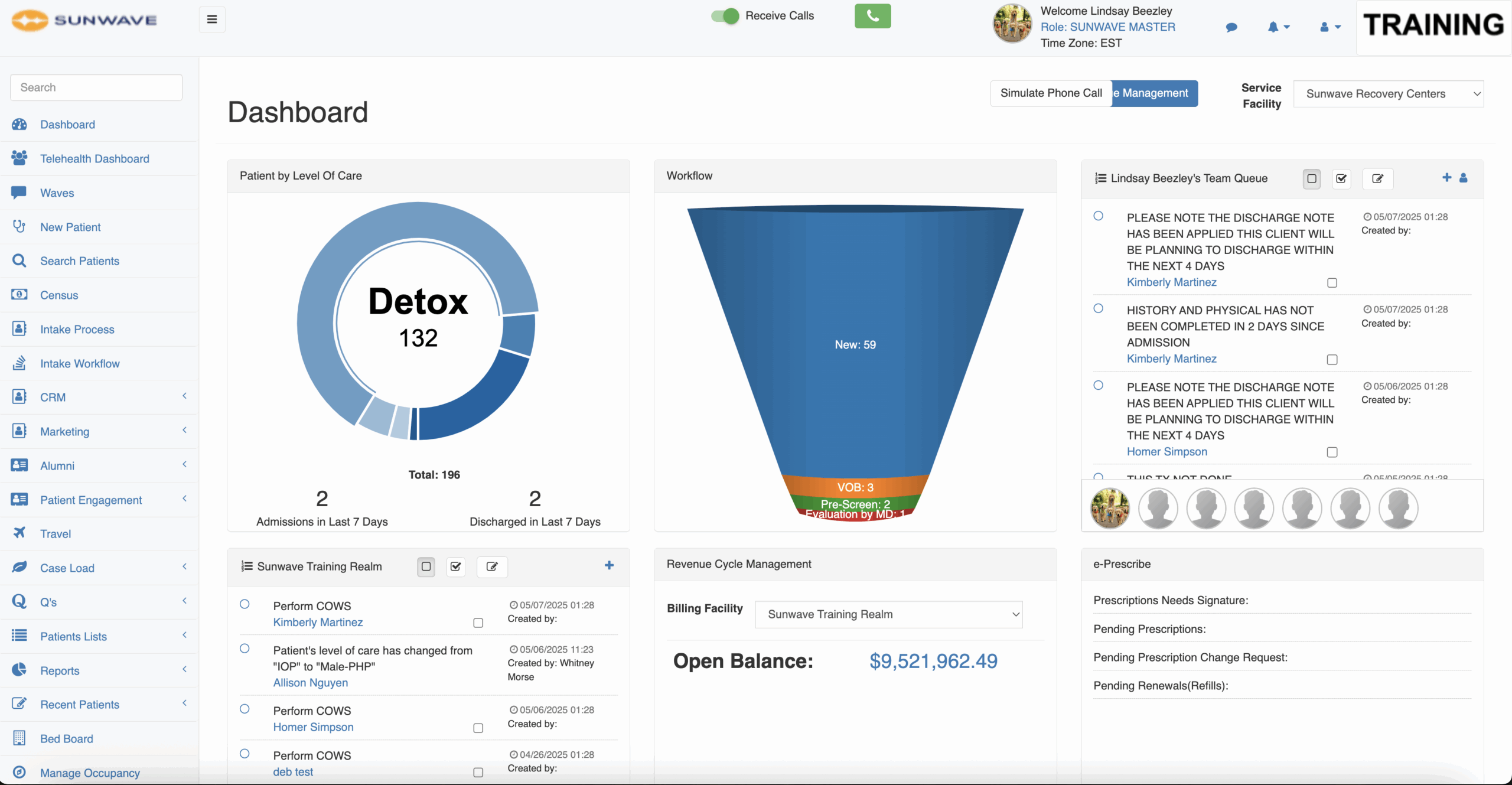The width and height of the screenshot is (1512, 785).
Task: Click the sidebar Search input field
Action: (x=96, y=87)
